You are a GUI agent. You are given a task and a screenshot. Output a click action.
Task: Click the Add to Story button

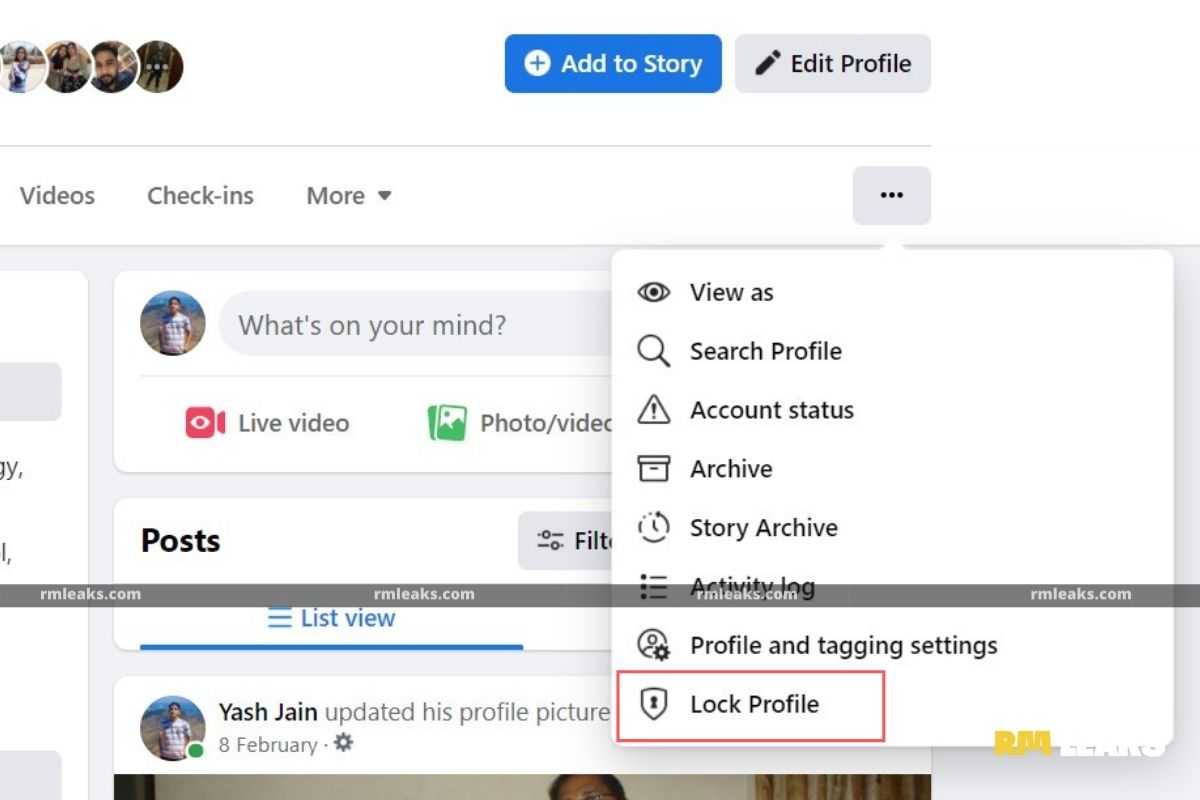(x=613, y=63)
